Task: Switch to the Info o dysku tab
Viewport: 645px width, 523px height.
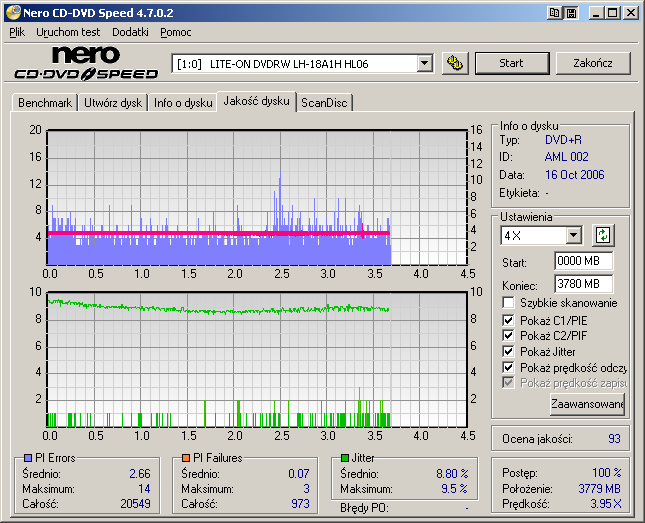Action: 183,103
